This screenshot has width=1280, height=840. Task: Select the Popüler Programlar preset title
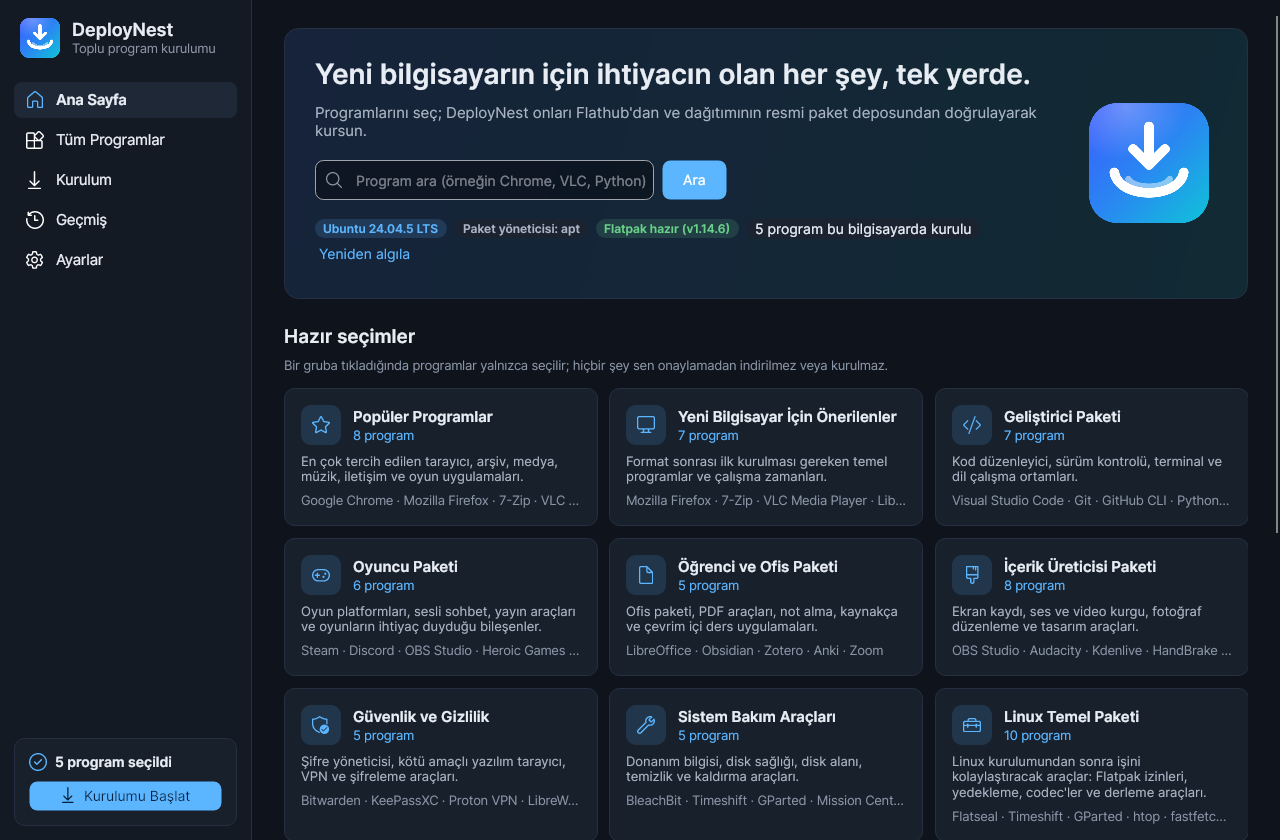[423, 417]
